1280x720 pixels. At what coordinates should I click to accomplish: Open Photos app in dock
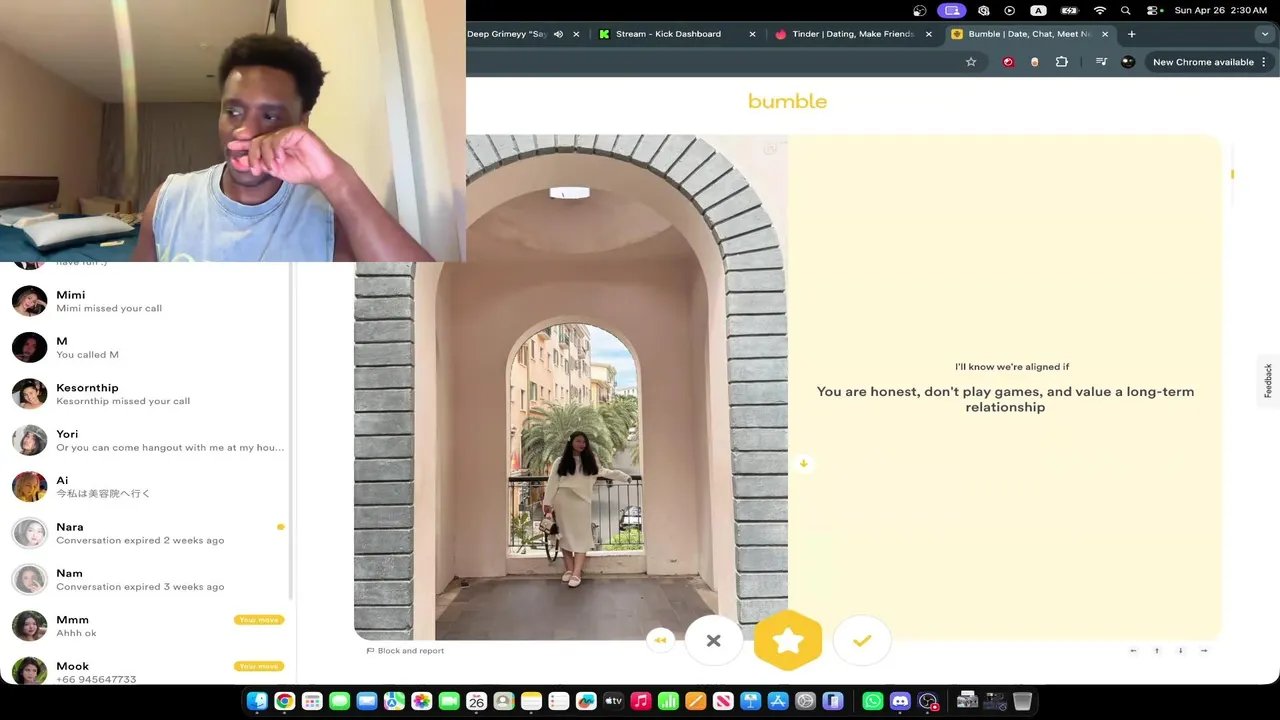(421, 701)
